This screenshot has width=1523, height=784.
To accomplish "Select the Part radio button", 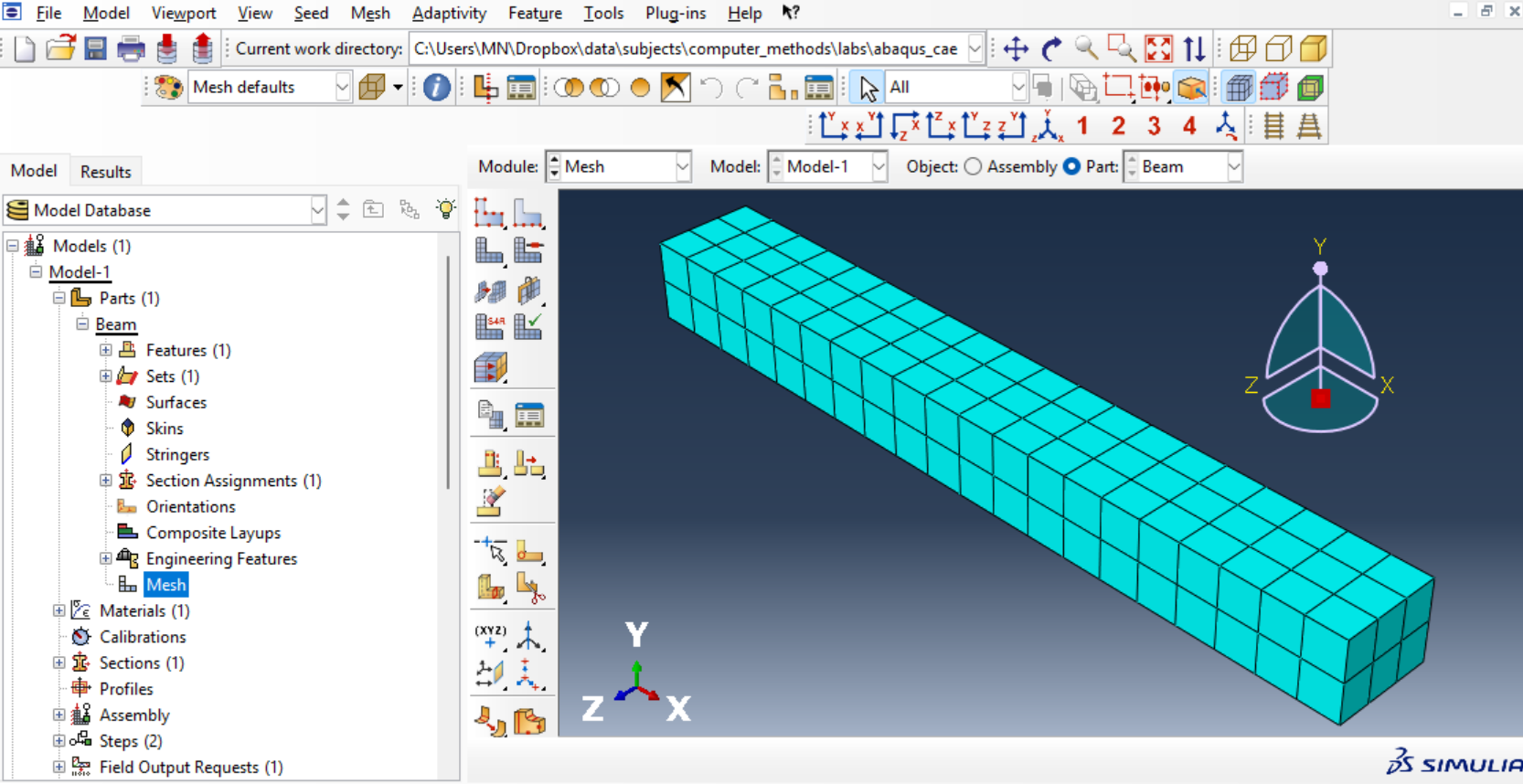I will point(1071,166).
